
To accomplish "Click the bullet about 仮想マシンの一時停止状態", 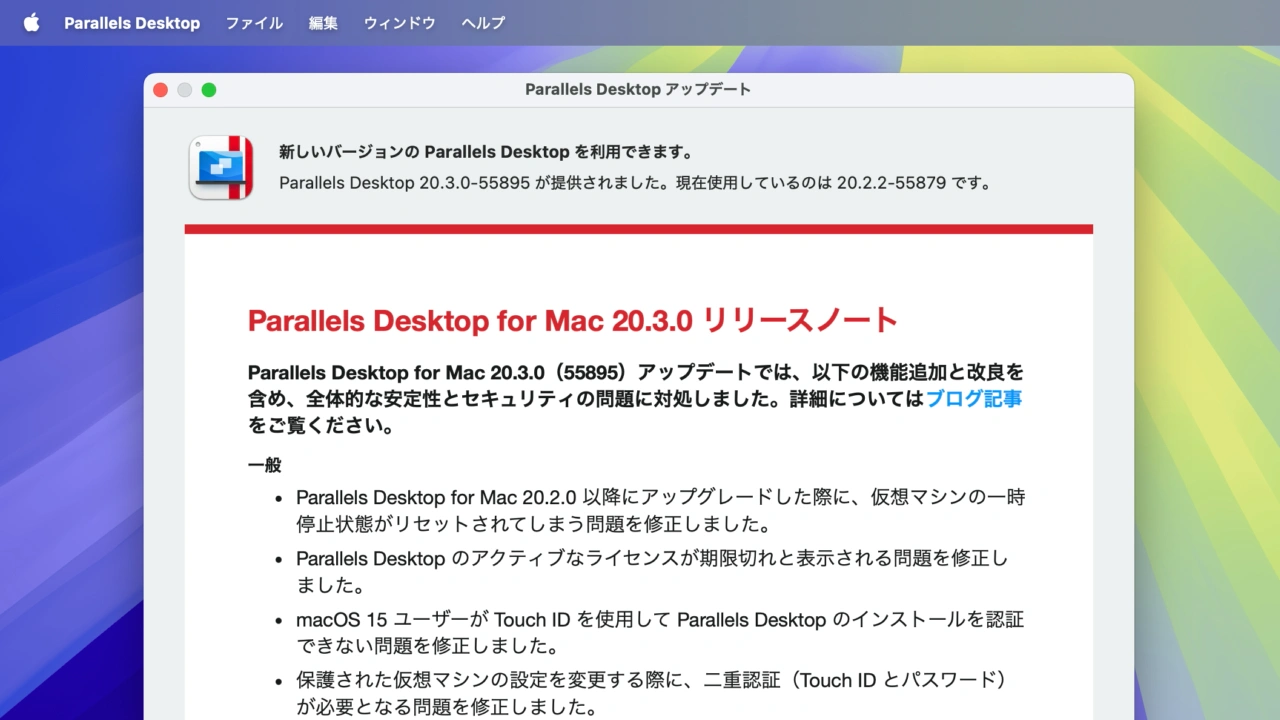I will [x=660, y=510].
